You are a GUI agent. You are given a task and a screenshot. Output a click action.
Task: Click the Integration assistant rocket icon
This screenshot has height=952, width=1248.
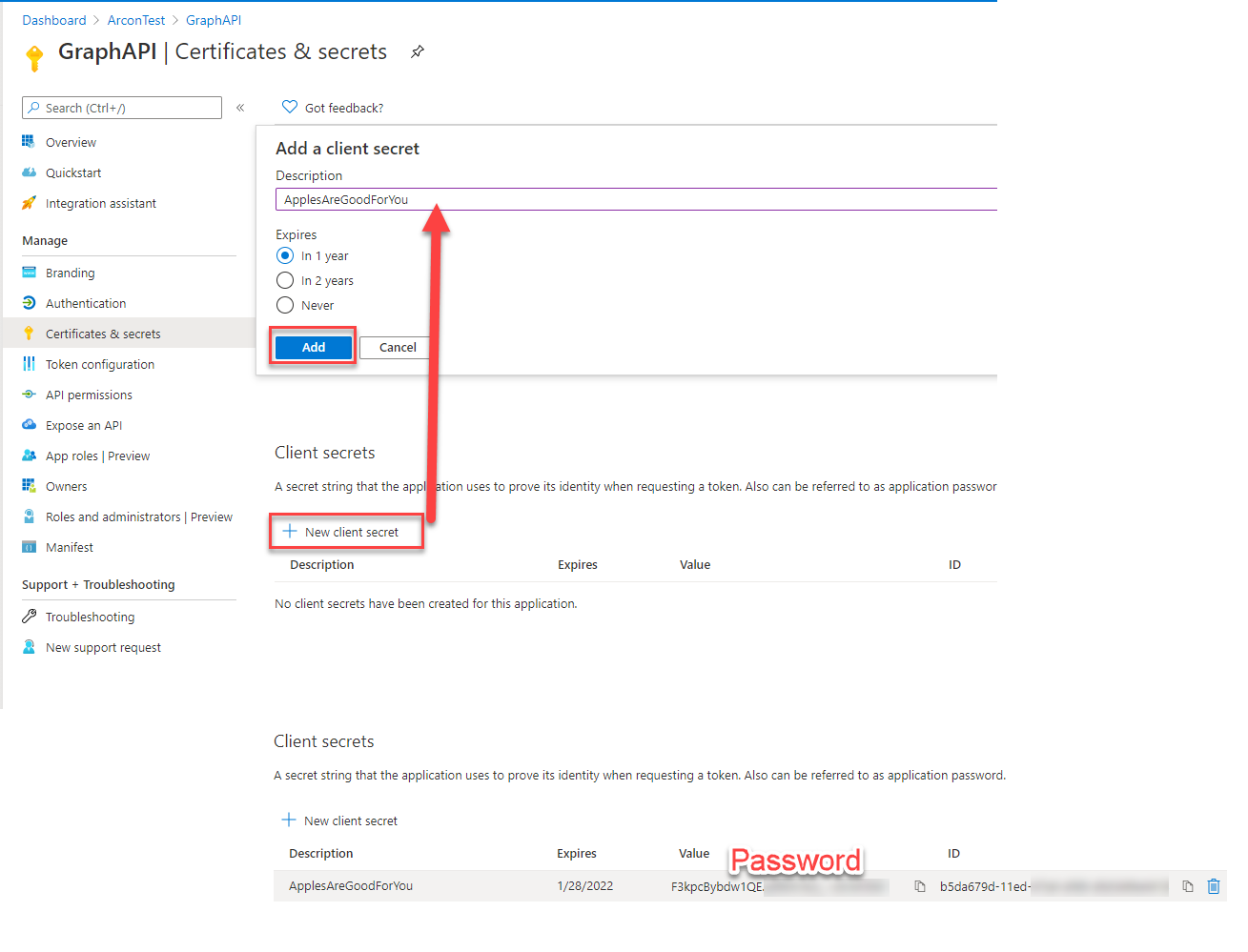29,203
